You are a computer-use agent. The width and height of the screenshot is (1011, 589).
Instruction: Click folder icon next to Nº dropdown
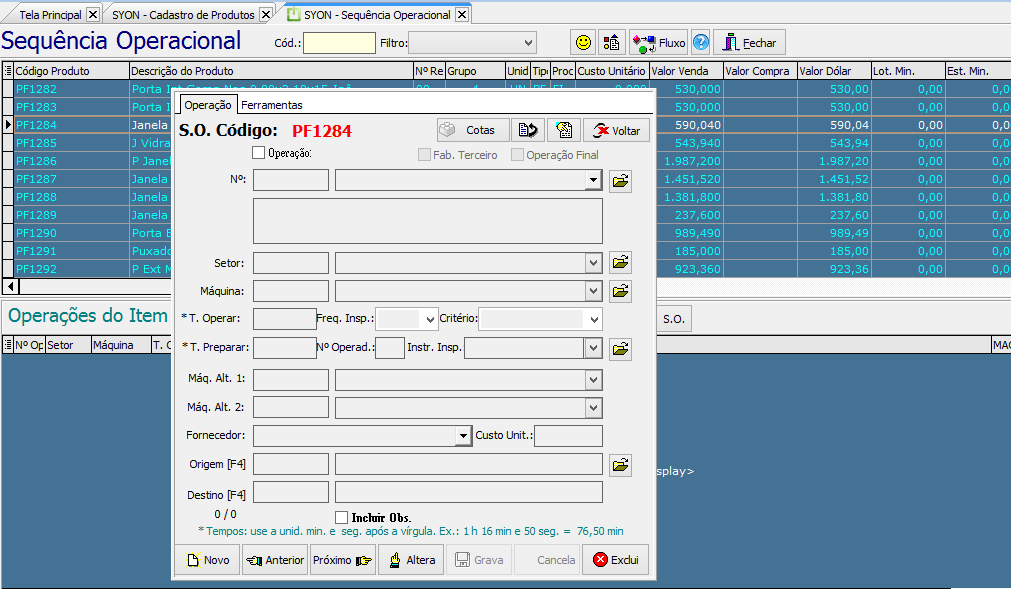click(620, 180)
